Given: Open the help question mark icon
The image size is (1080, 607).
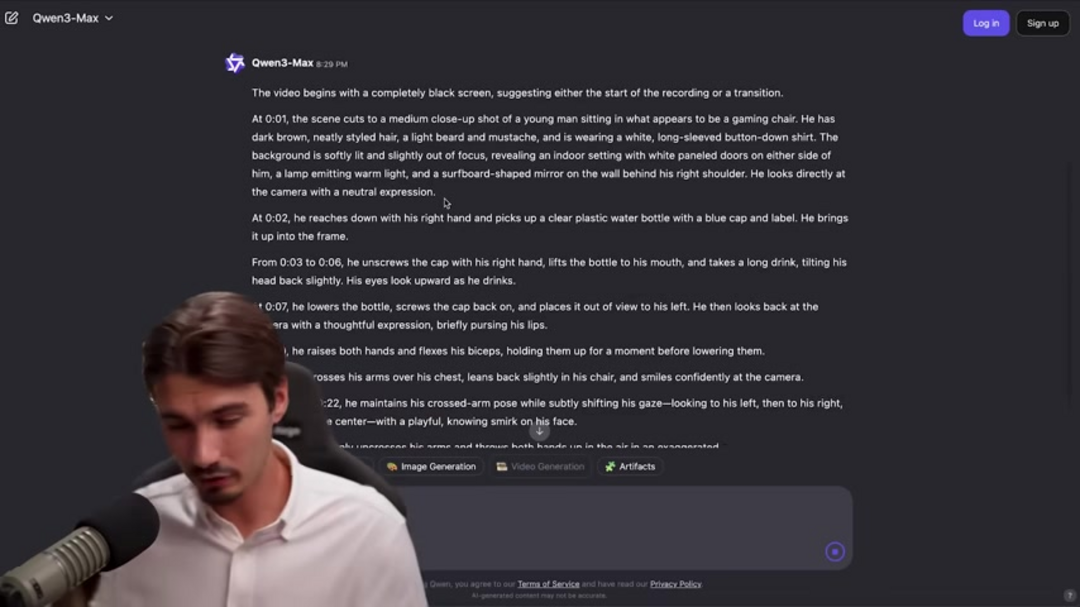Looking at the screenshot, I should tap(1069, 595).
